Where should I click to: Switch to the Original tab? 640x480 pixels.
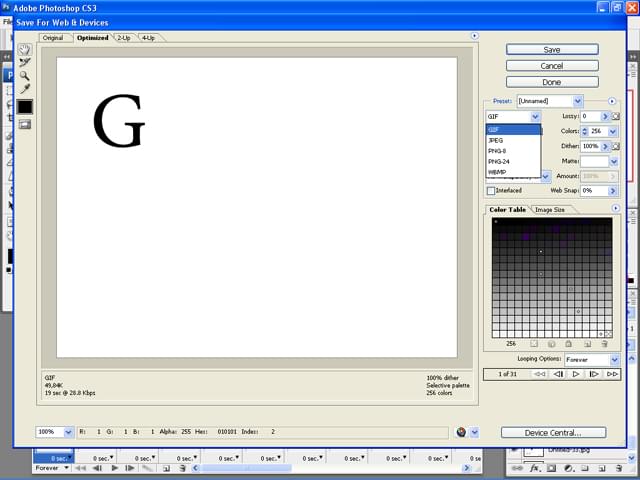click(53, 38)
